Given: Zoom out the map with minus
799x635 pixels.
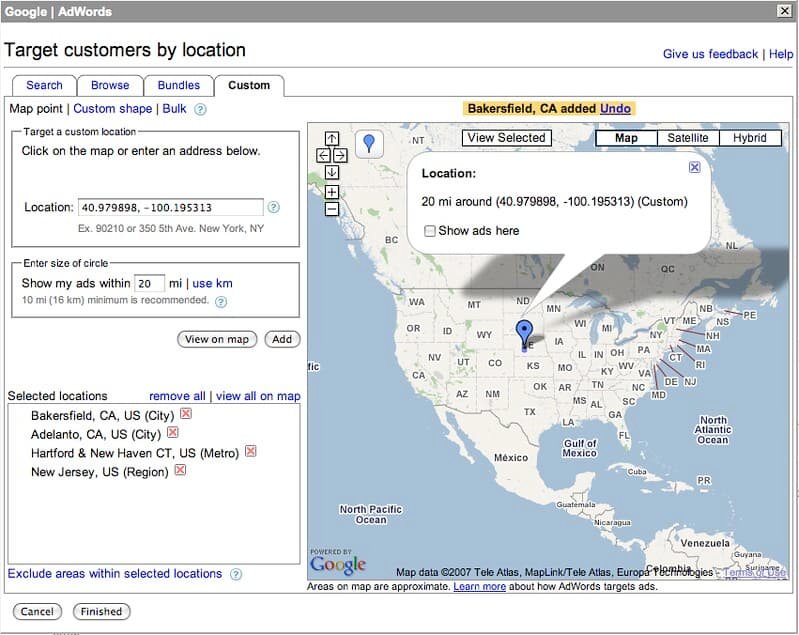Looking at the screenshot, I should pyautogui.click(x=332, y=209).
